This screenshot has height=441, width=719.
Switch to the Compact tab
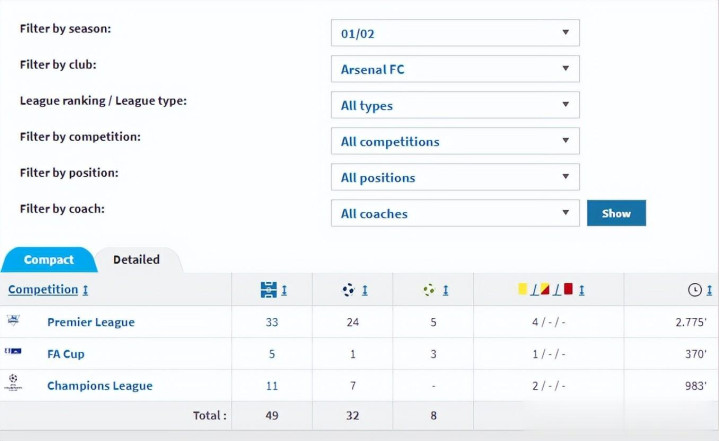point(48,259)
